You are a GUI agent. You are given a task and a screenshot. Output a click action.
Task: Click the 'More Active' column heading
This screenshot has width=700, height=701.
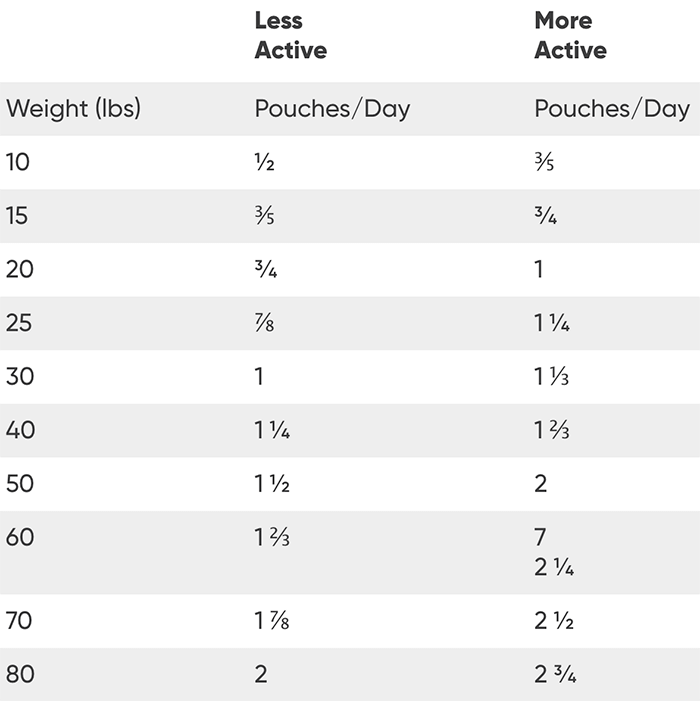coord(570,35)
